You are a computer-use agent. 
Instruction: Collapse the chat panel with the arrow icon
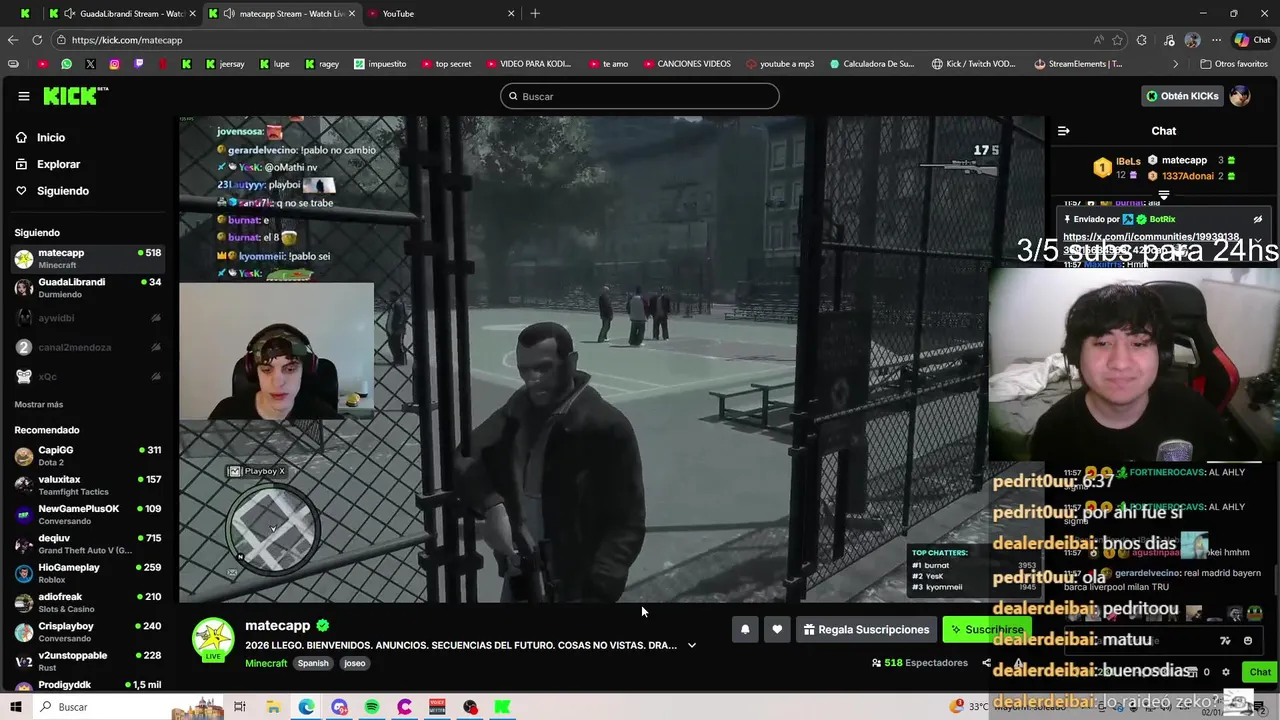[1064, 131]
